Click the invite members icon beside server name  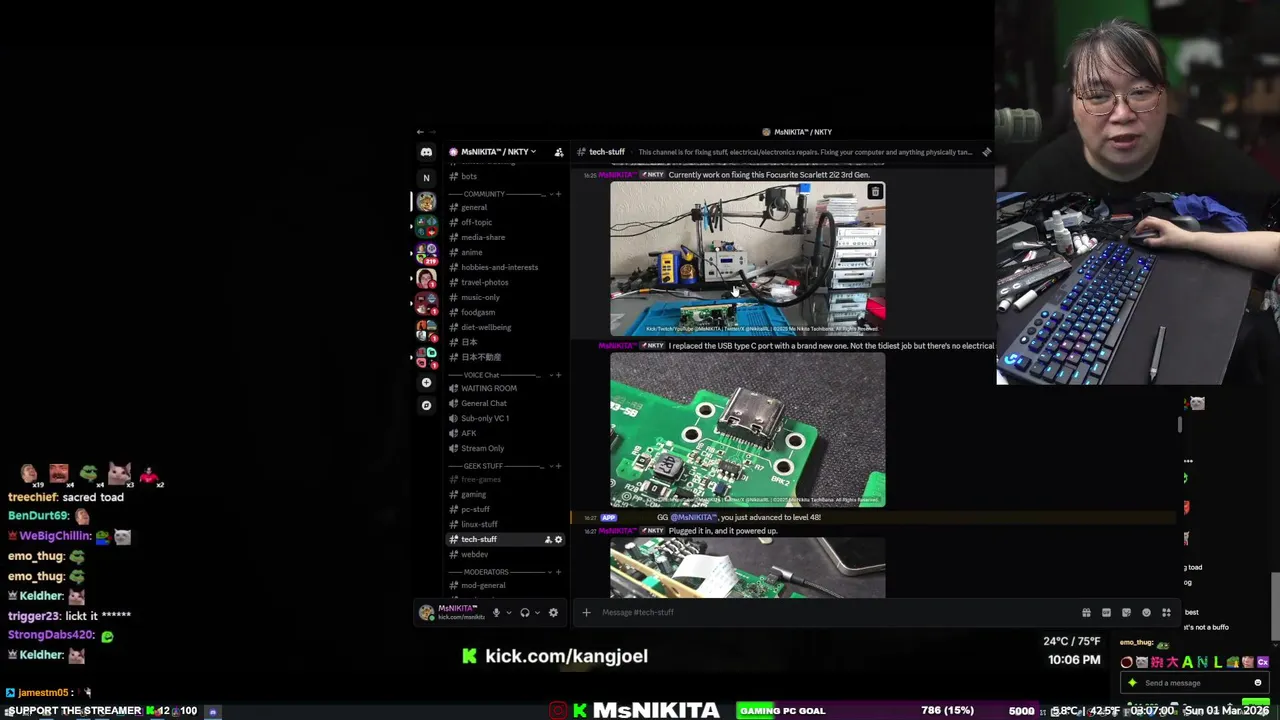click(x=559, y=152)
